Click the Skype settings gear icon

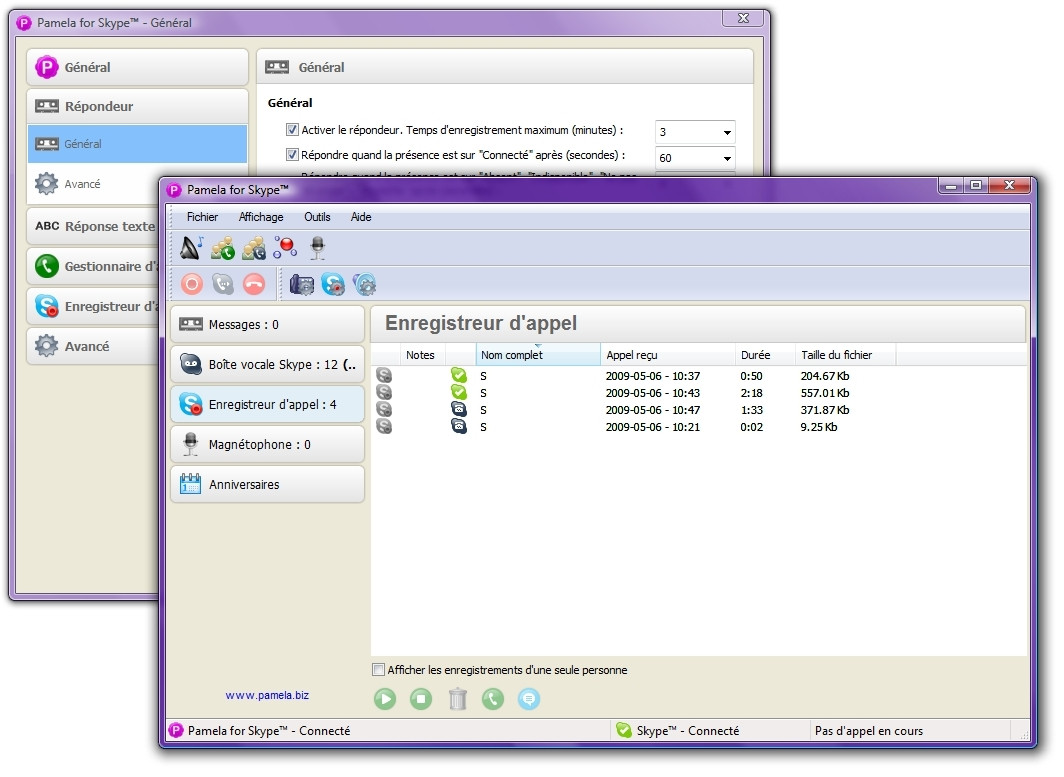(x=333, y=284)
